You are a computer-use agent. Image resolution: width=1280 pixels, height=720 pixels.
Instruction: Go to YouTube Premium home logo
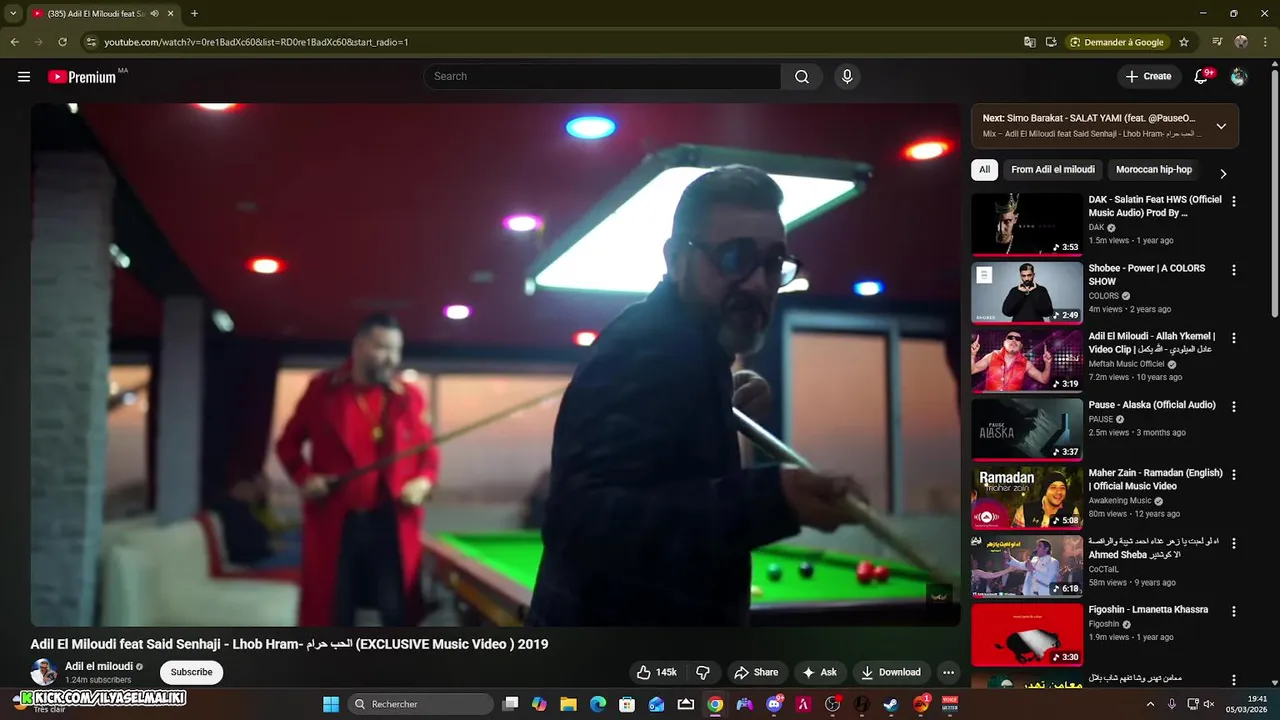(x=82, y=77)
